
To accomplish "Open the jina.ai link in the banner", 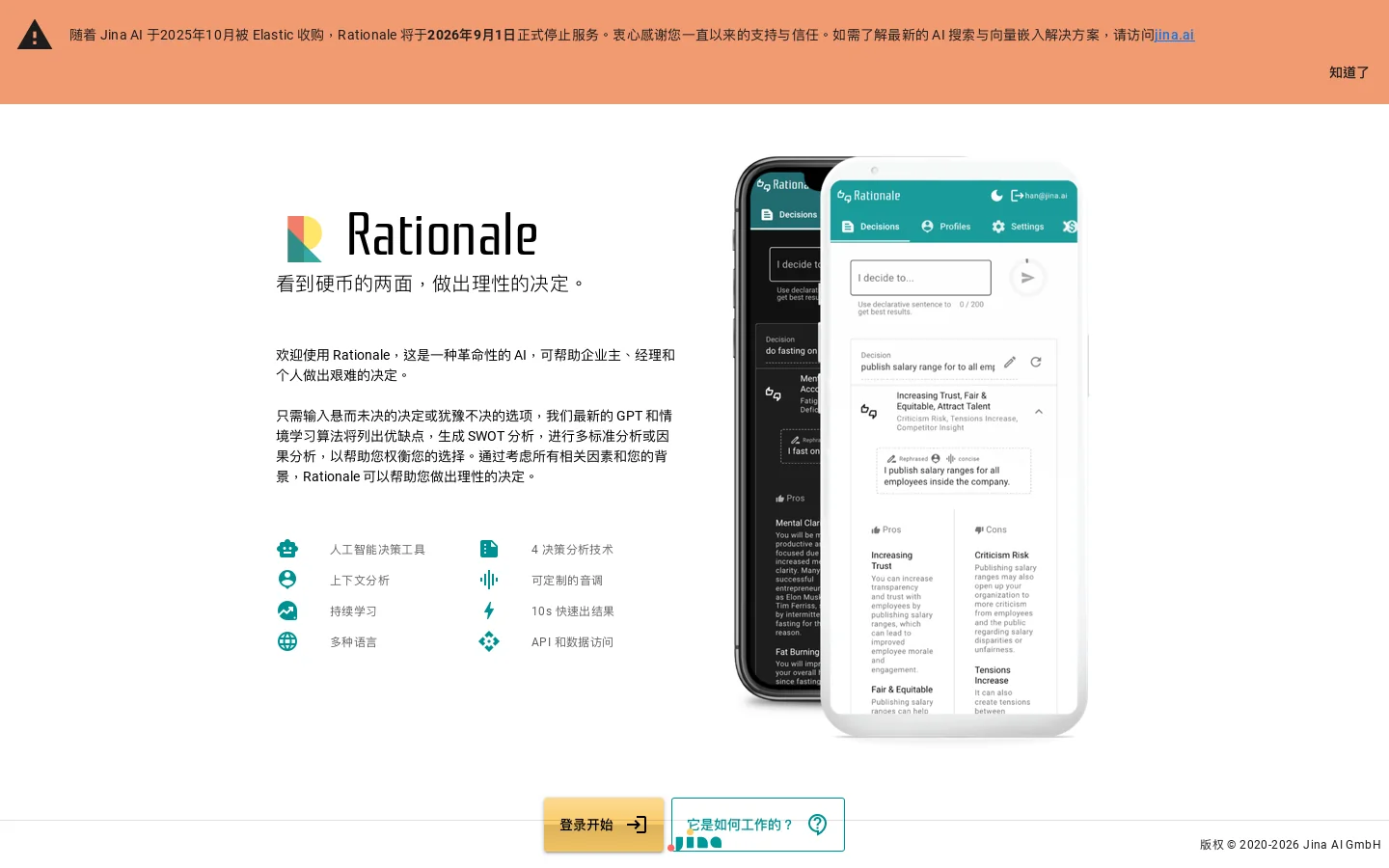I will [x=1174, y=35].
